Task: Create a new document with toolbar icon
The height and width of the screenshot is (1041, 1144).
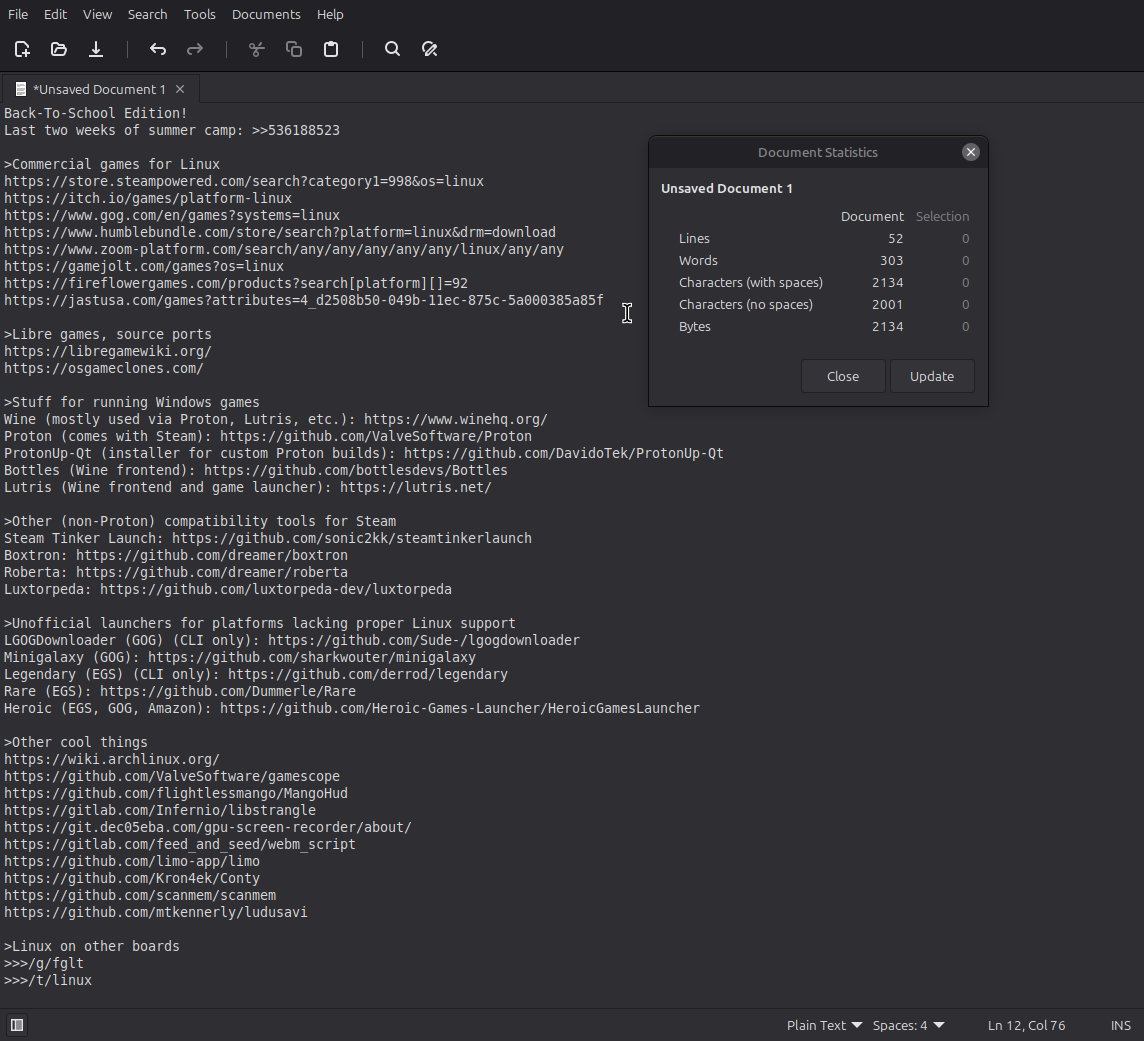Action: (x=22, y=49)
